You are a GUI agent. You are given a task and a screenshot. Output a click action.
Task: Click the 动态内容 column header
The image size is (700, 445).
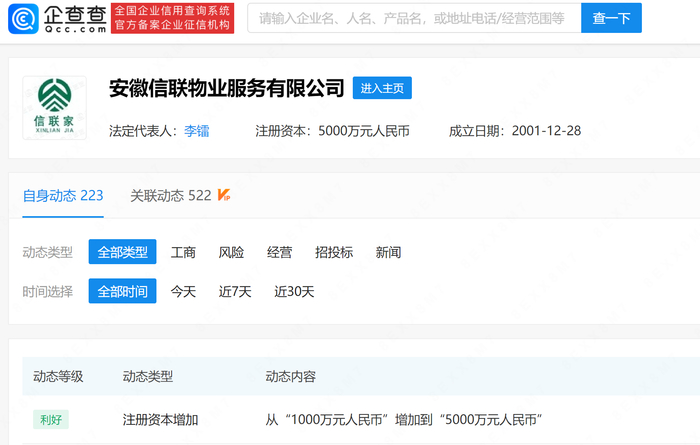pyautogui.click(x=291, y=376)
